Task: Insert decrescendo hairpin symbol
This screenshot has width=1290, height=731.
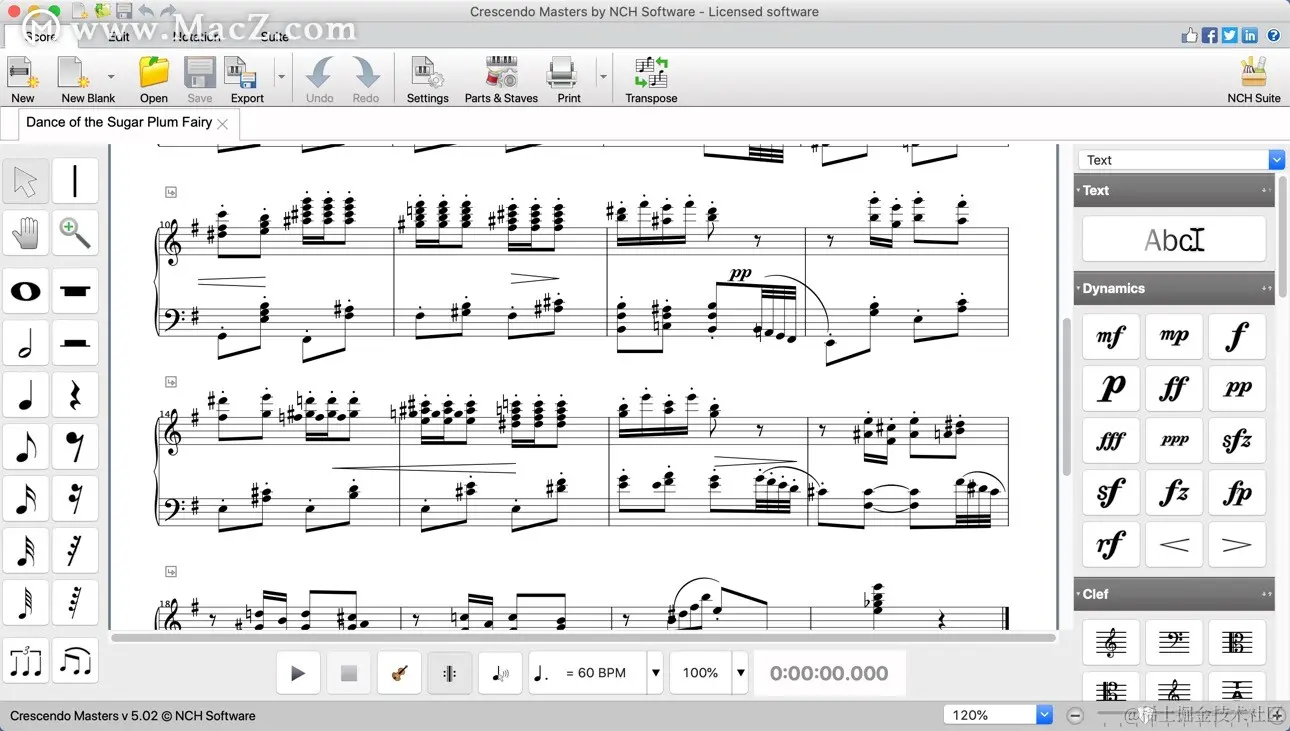Action: 1237,545
